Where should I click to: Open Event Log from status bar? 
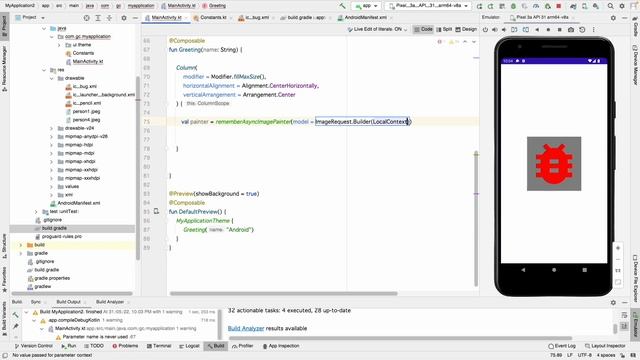pos(562,346)
